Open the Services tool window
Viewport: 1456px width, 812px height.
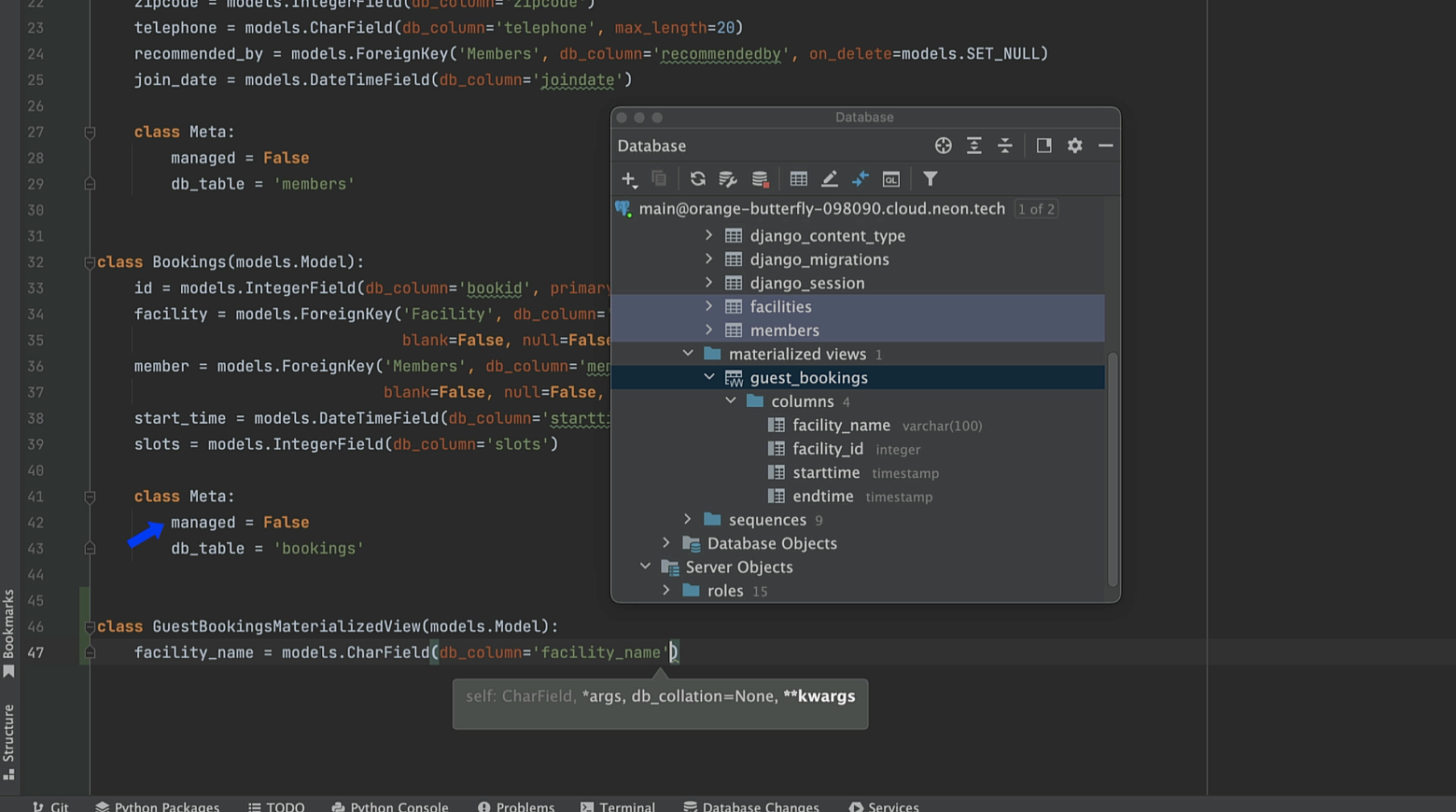click(884, 805)
